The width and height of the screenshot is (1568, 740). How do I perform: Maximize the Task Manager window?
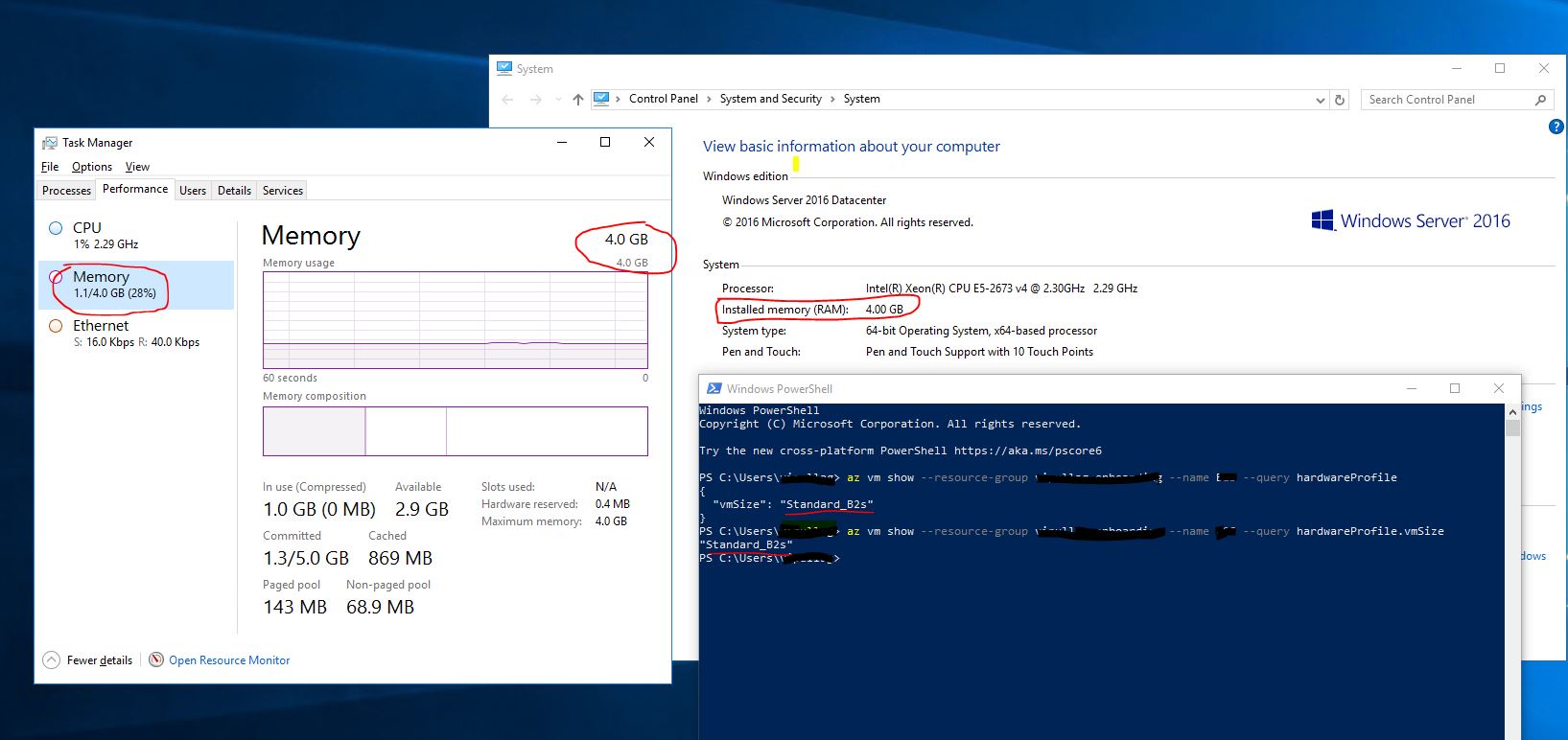click(x=605, y=142)
